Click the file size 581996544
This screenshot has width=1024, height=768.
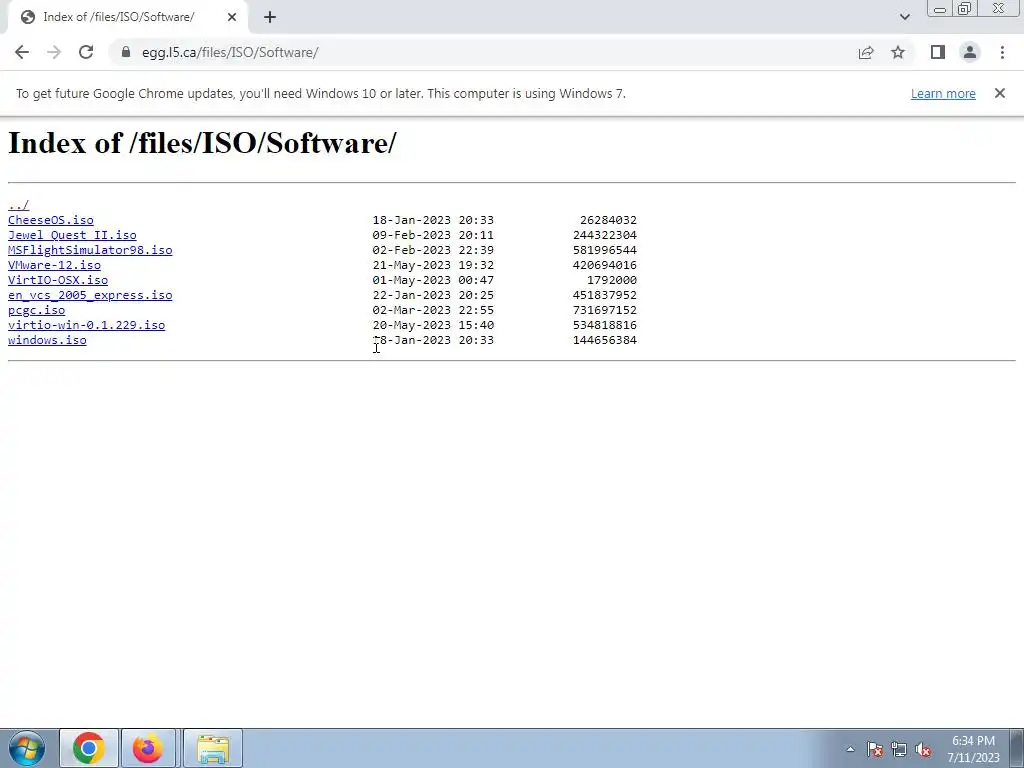(605, 250)
